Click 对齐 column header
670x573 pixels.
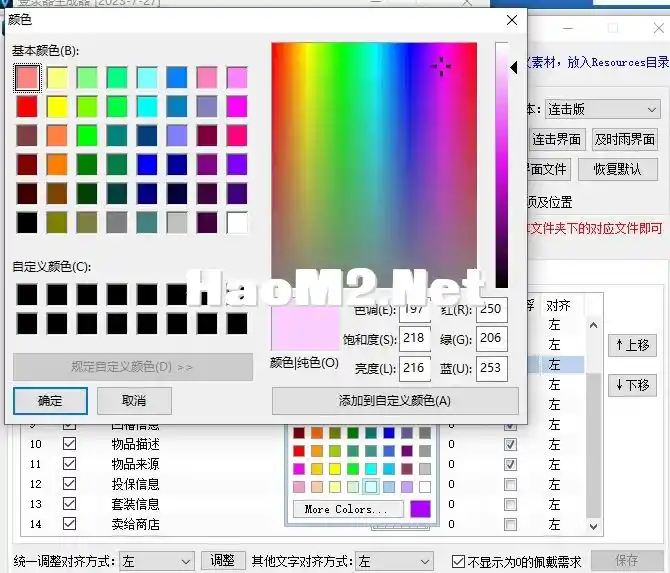pyautogui.click(x=558, y=306)
